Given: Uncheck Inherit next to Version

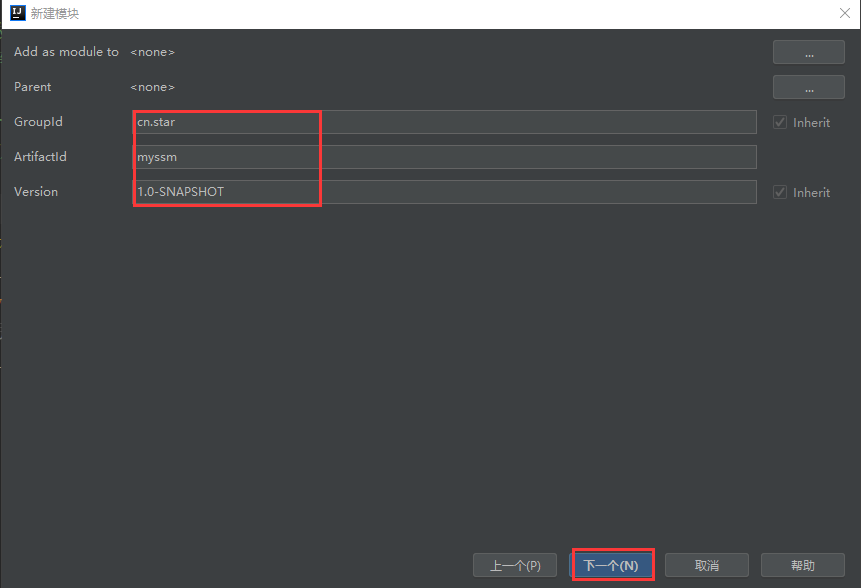Looking at the screenshot, I should pyautogui.click(x=780, y=191).
